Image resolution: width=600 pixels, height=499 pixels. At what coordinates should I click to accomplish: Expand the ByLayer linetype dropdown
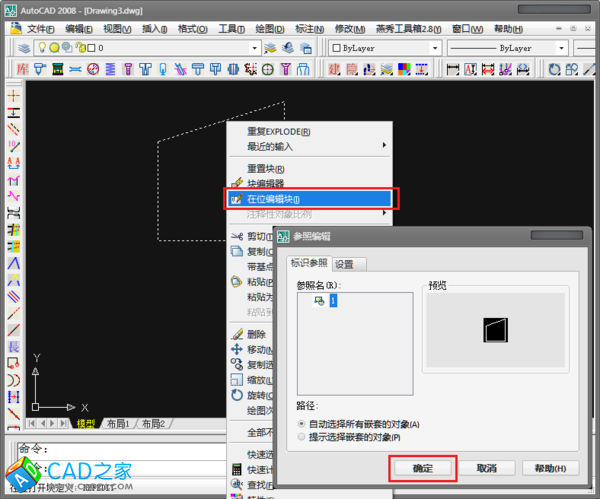click(590, 48)
